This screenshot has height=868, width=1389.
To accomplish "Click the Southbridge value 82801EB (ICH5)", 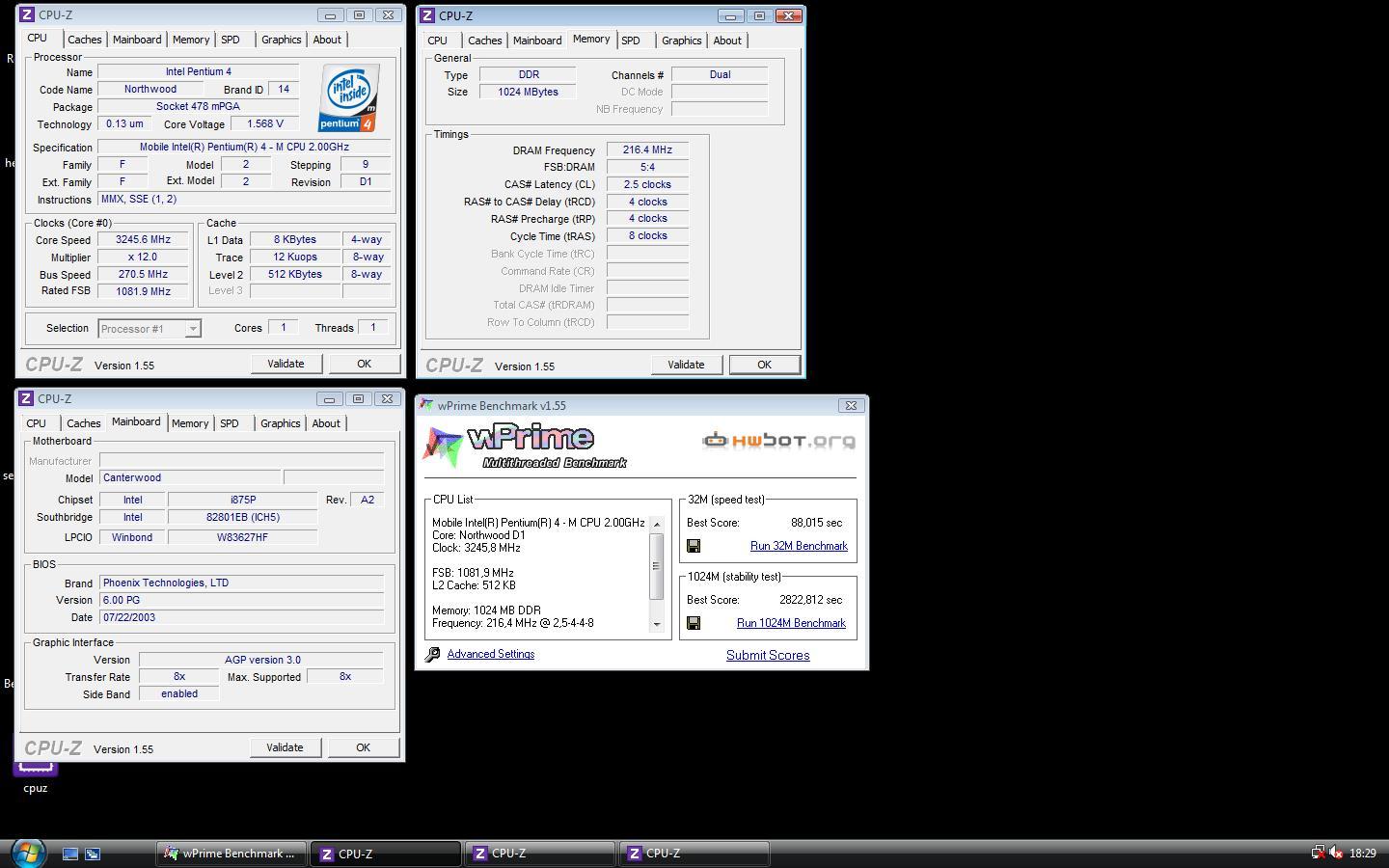I will [243, 517].
